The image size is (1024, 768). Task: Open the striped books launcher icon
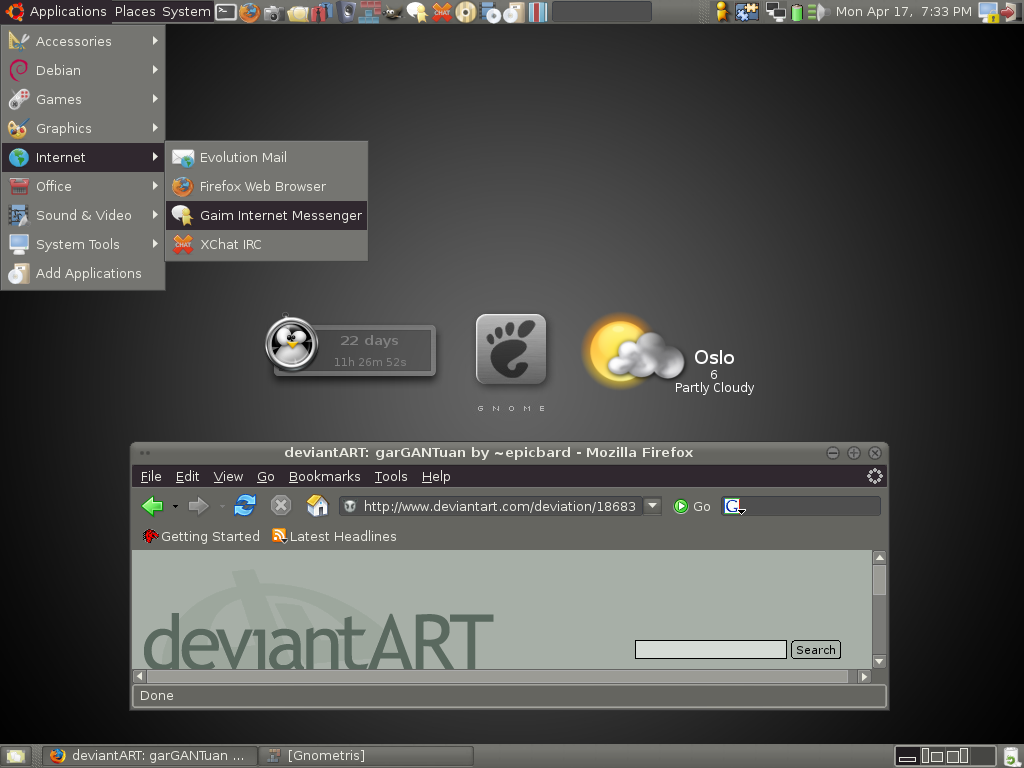[537, 12]
